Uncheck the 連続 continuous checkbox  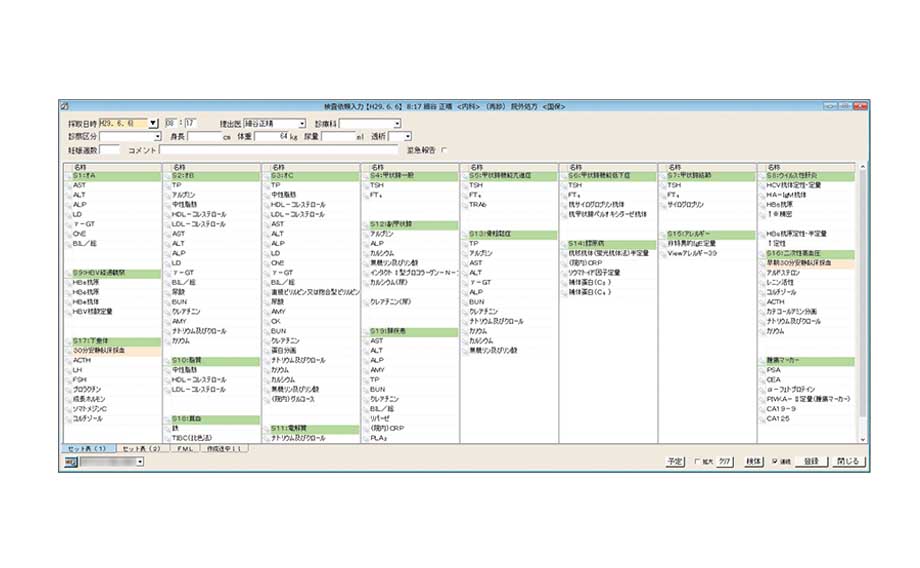point(774,462)
